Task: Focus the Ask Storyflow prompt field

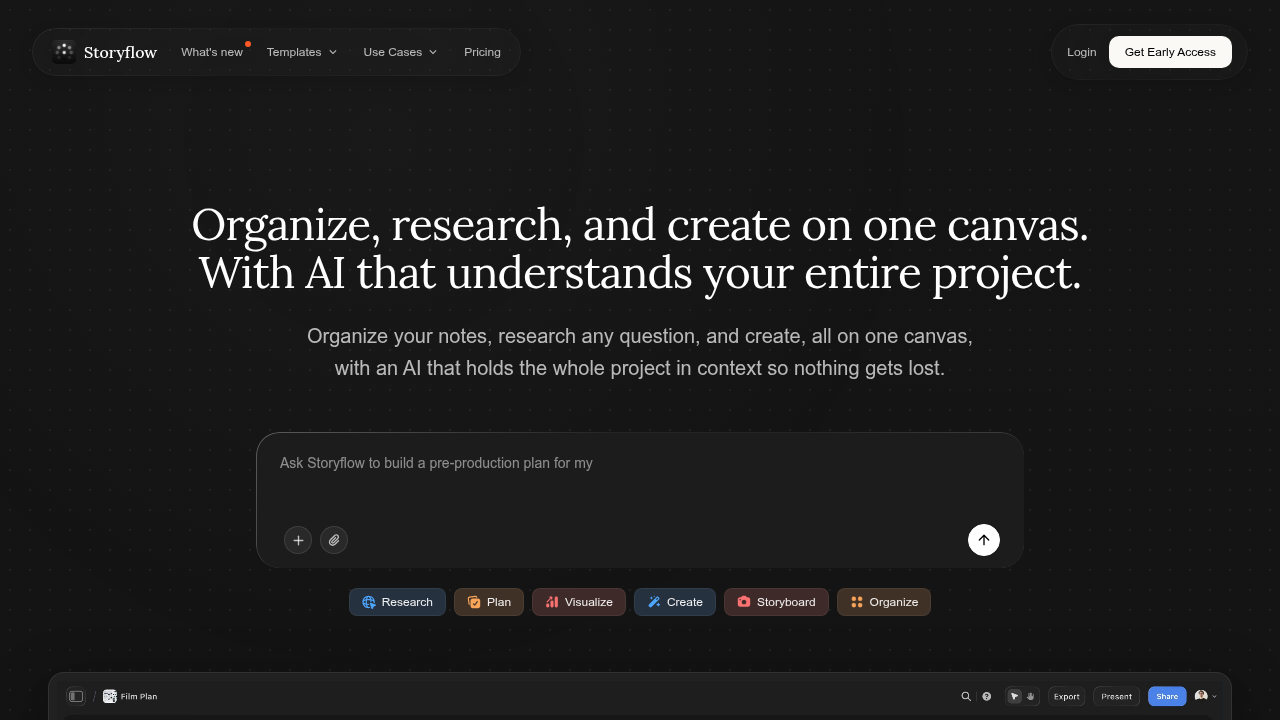Action: pos(640,478)
